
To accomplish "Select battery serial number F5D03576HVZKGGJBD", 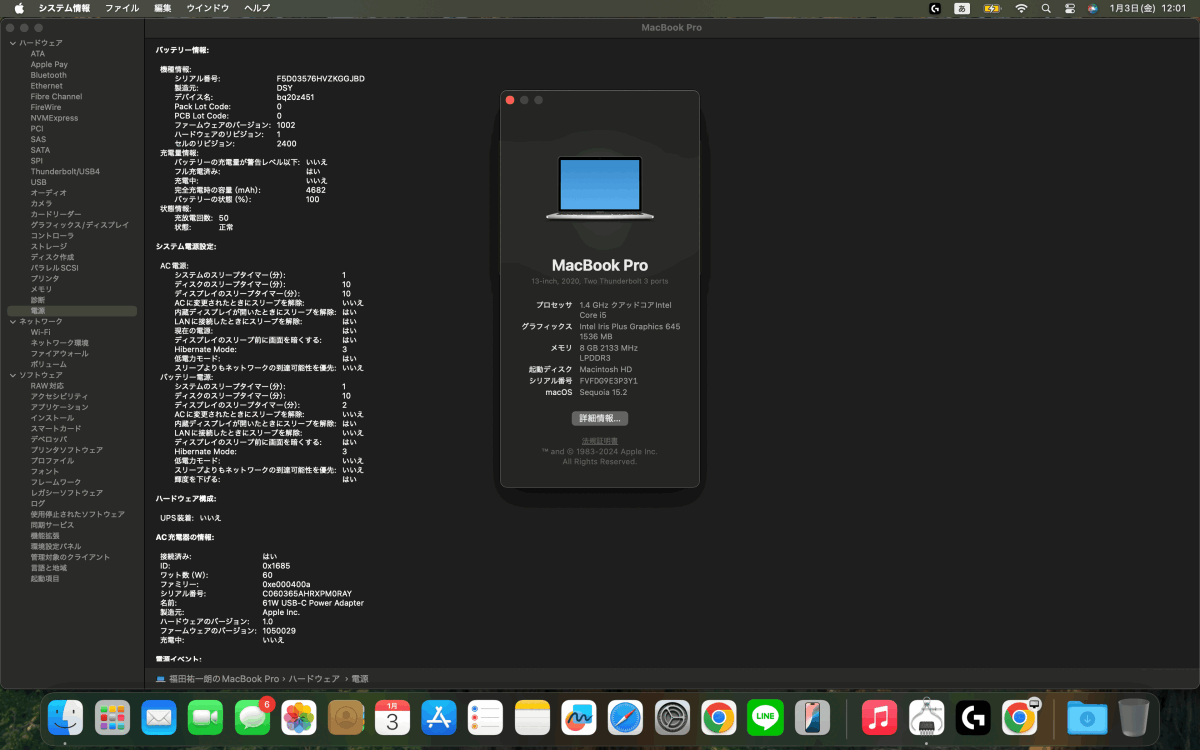I will (x=321, y=78).
